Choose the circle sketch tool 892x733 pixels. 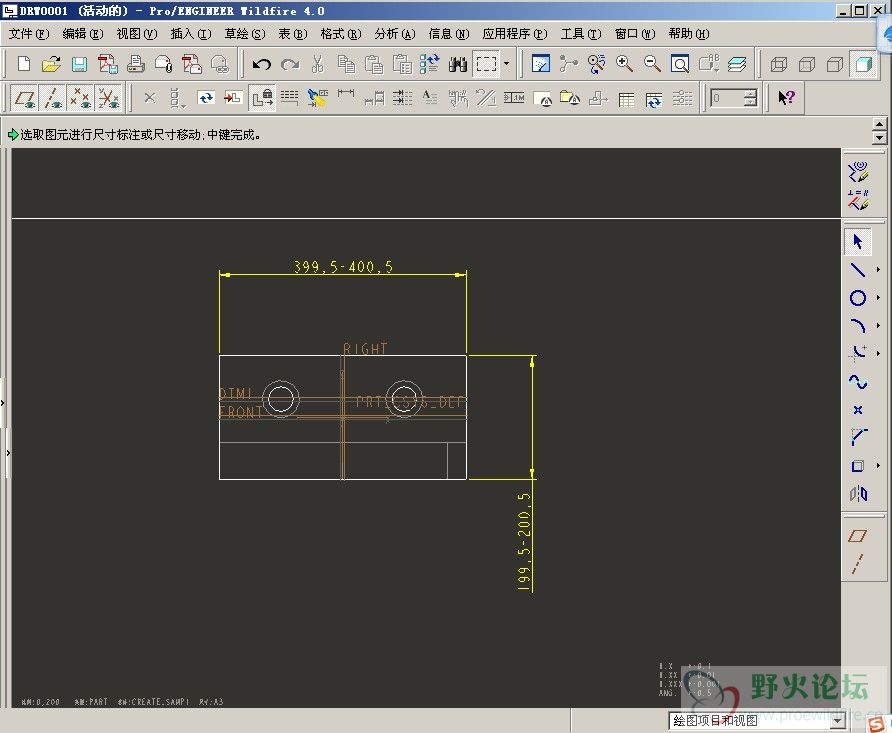(x=858, y=297)
